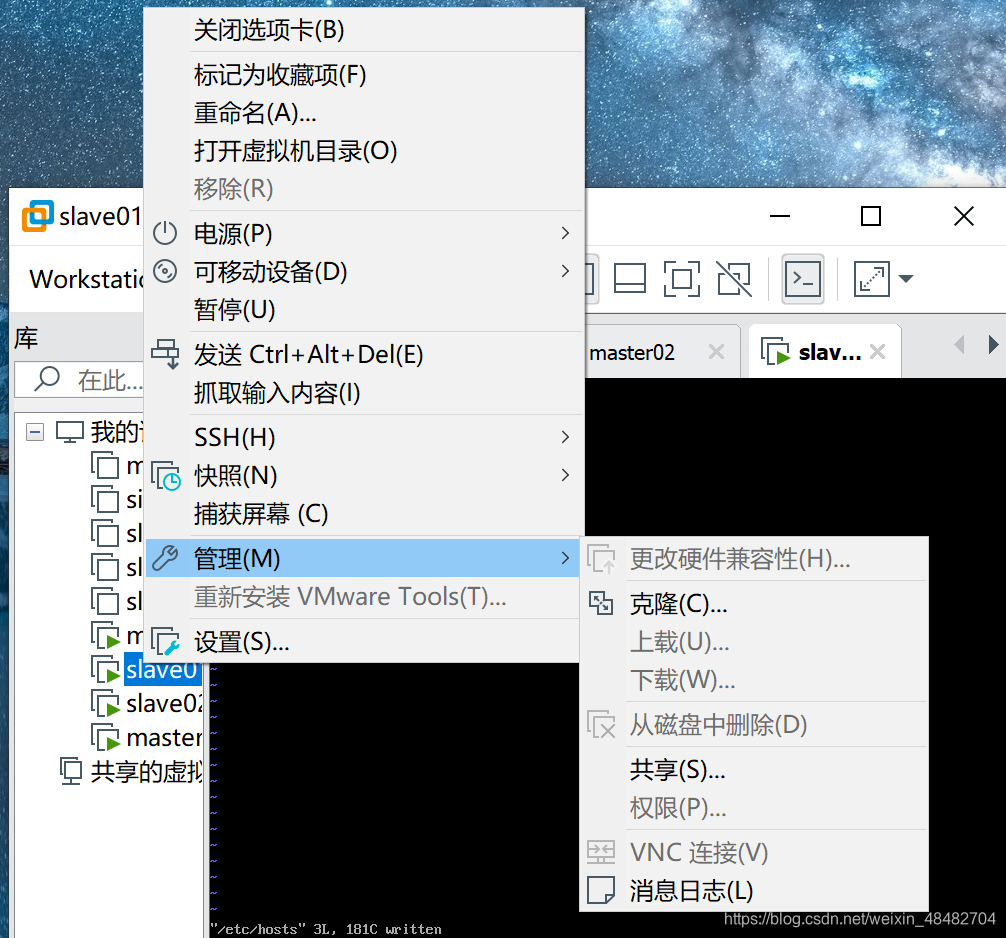The width and height of the screenshot is (1006, 938).
Task: Expand the 快照(N) submenu arrow
Action: pos(565,475)
